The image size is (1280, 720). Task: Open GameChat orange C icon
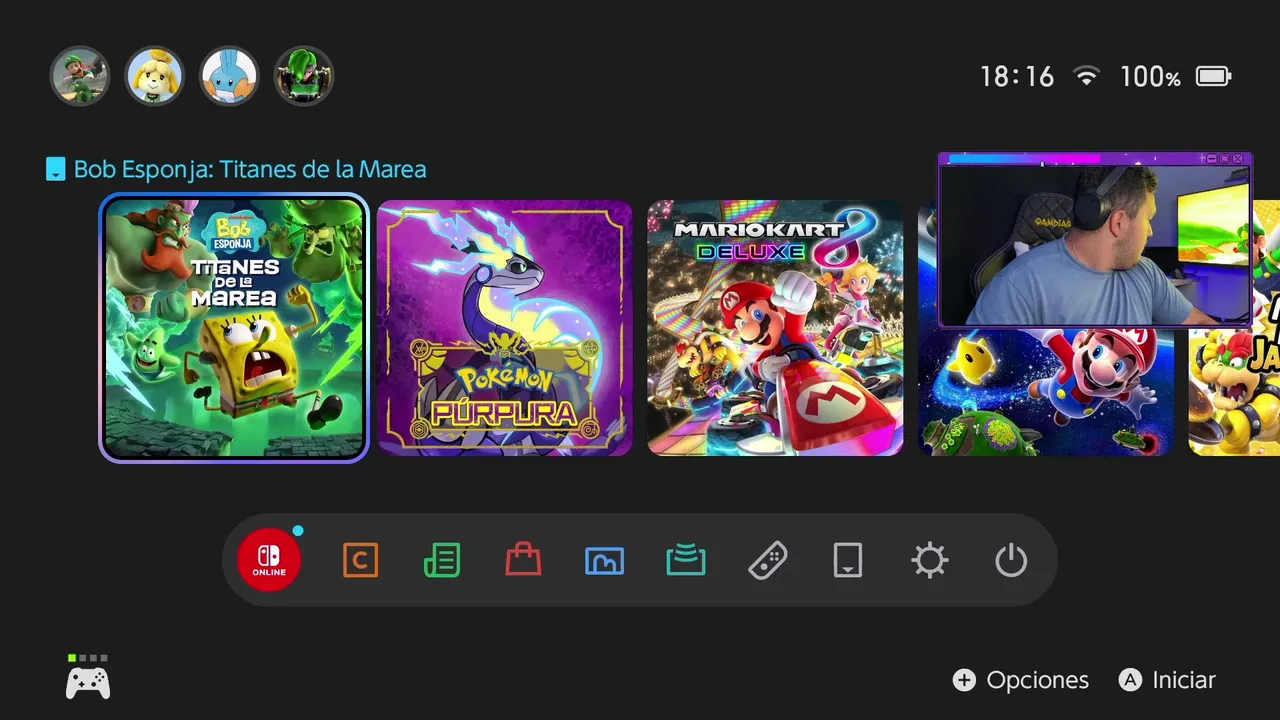tap(360, 560)
